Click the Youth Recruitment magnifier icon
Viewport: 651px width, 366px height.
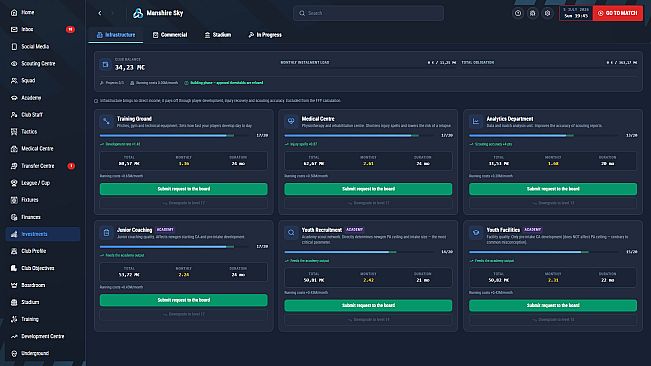291,233
